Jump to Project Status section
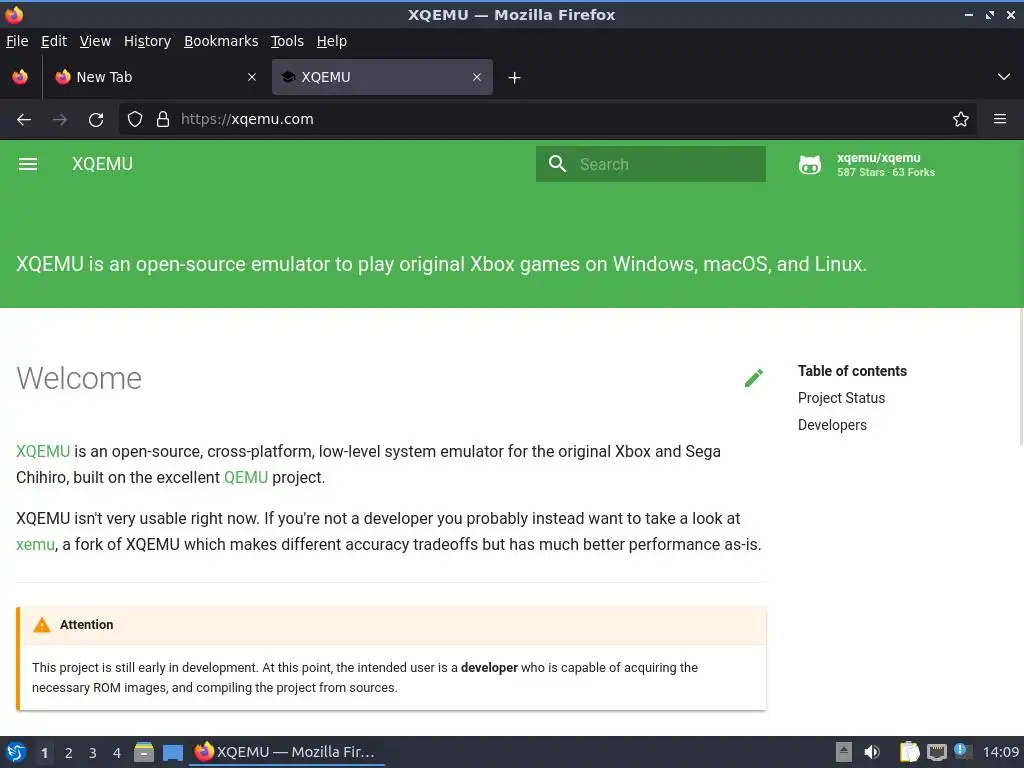 tap(841, 398)
